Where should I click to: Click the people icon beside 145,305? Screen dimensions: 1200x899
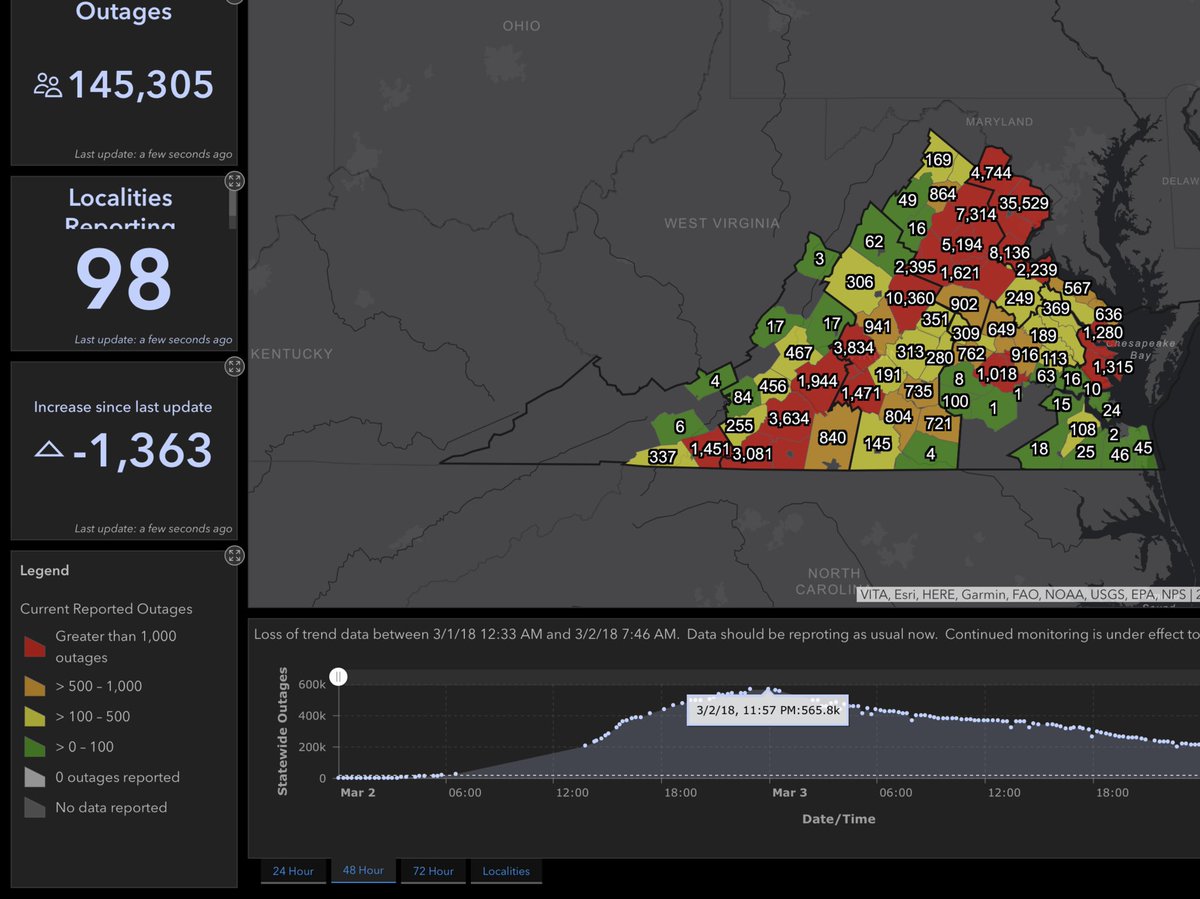point(47,84)
